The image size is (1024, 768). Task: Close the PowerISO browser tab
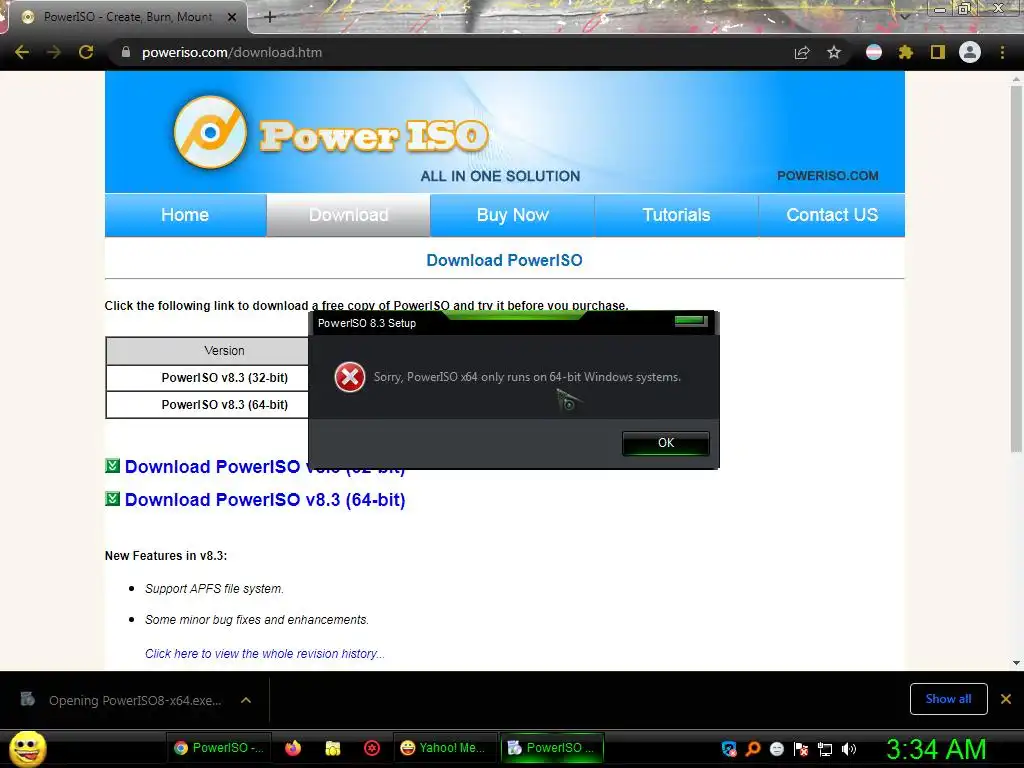coord(232,17)
